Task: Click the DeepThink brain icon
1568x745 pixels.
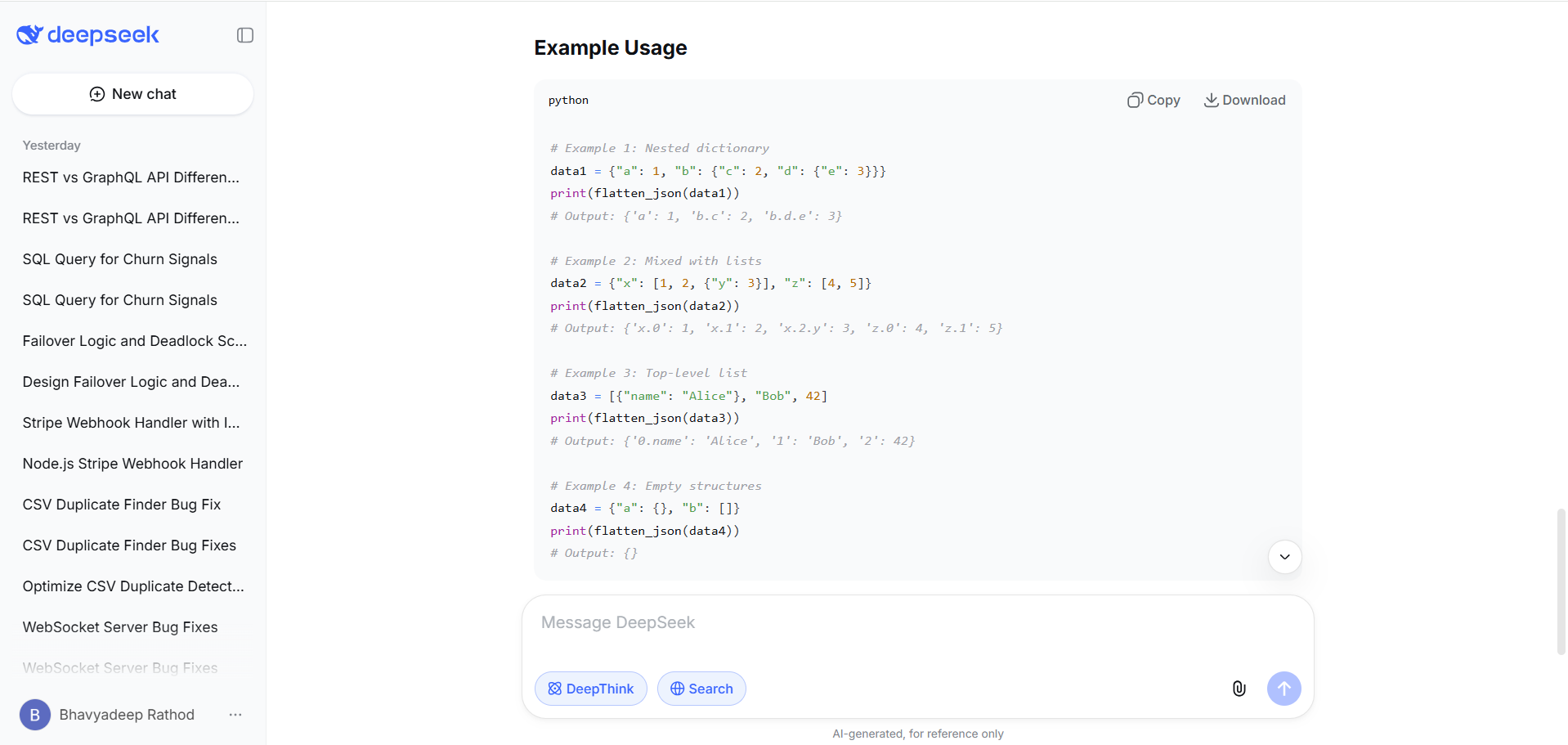Action: [553, 689]
